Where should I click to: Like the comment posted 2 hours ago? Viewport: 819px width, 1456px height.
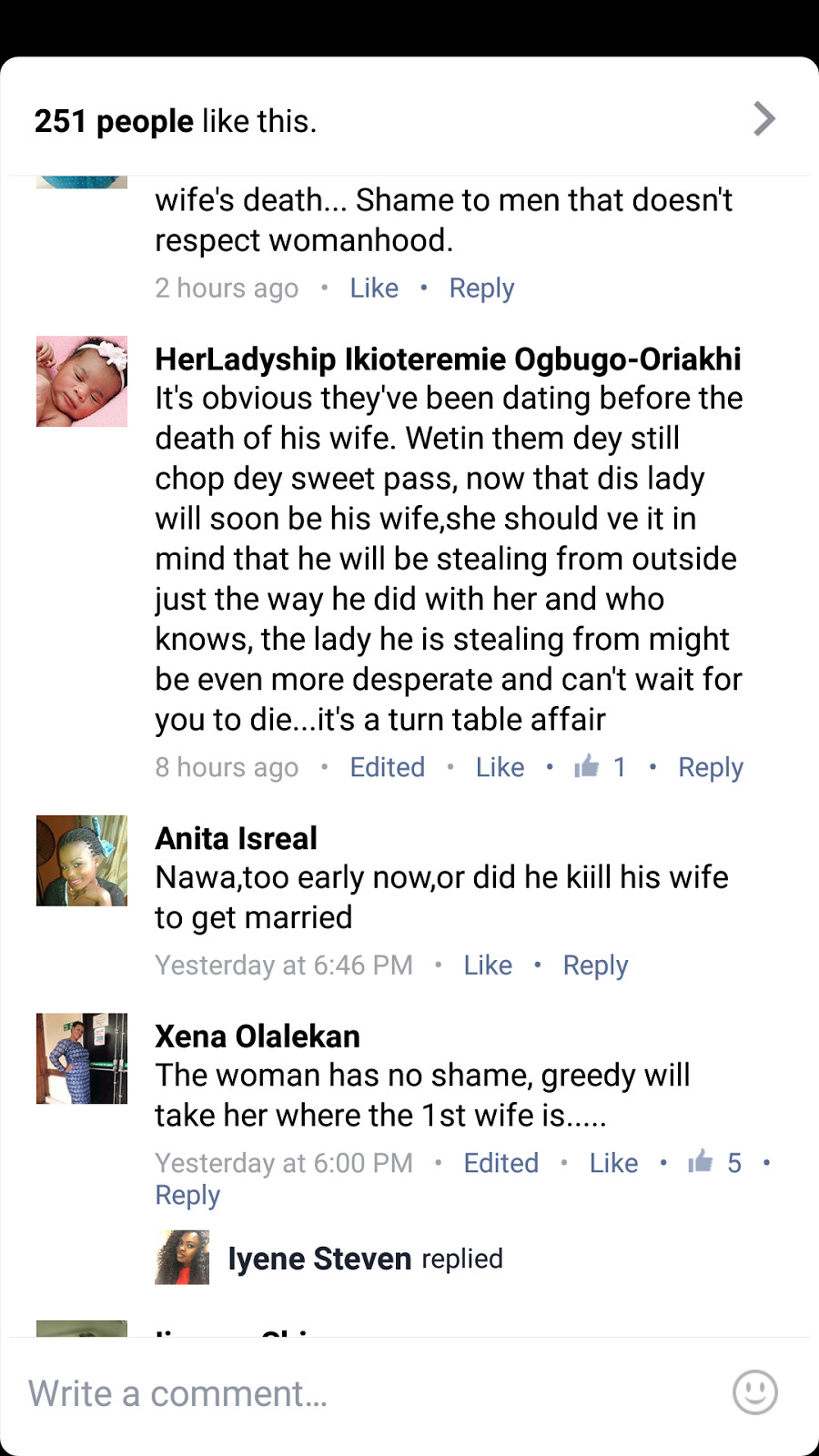coord(374,288)
